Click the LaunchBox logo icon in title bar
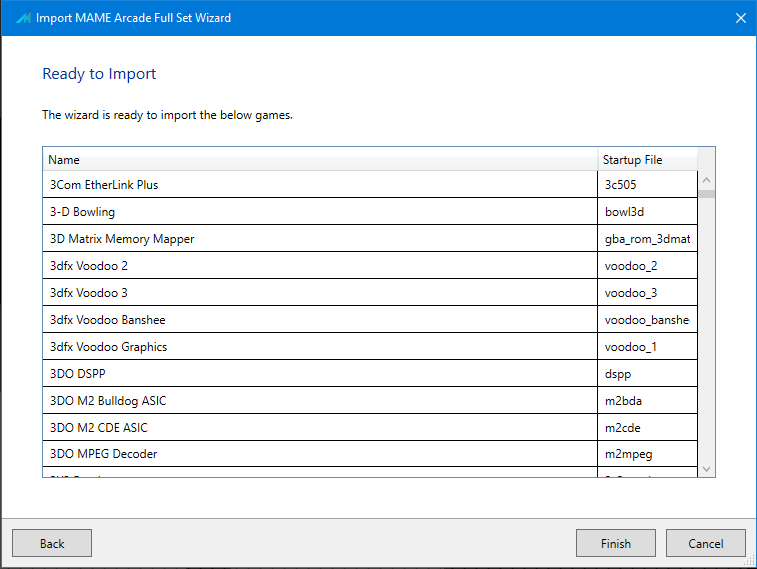 click(x=23, y=18)
